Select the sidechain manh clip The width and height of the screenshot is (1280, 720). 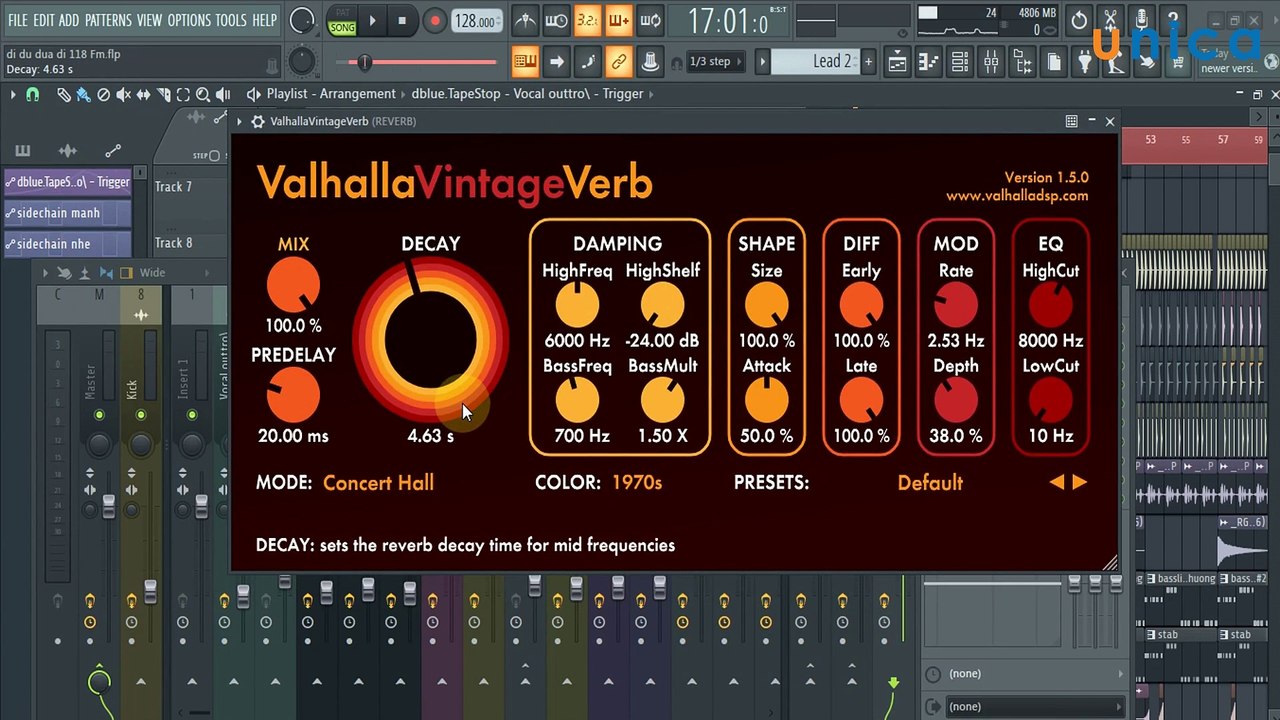pyautogui.click(x=67, y=213)
